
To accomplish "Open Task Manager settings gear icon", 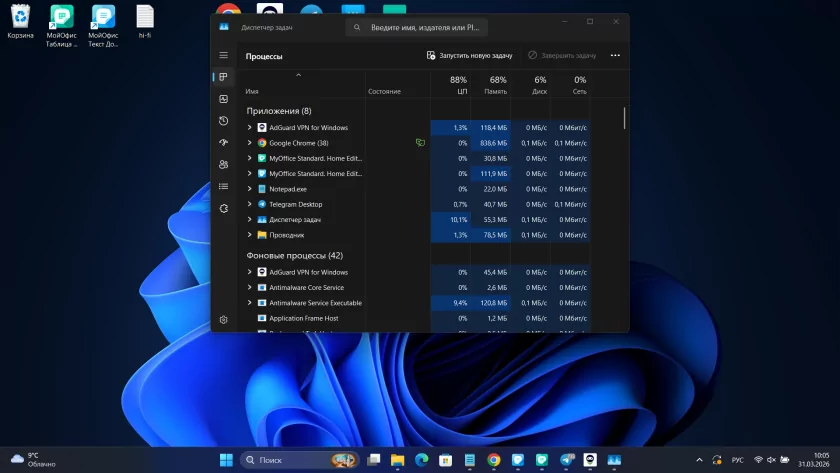I will click(x=223, y=320).
